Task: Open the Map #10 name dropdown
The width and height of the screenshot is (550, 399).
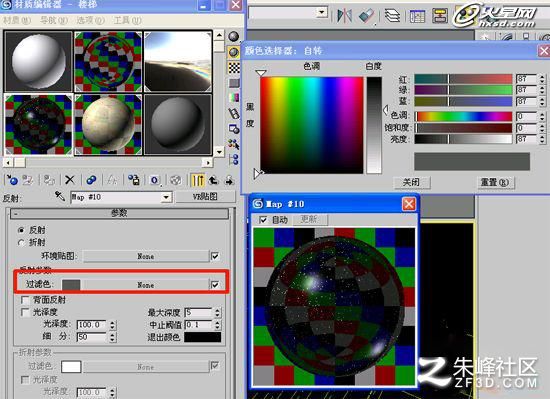Action: (x=167, y=197)
